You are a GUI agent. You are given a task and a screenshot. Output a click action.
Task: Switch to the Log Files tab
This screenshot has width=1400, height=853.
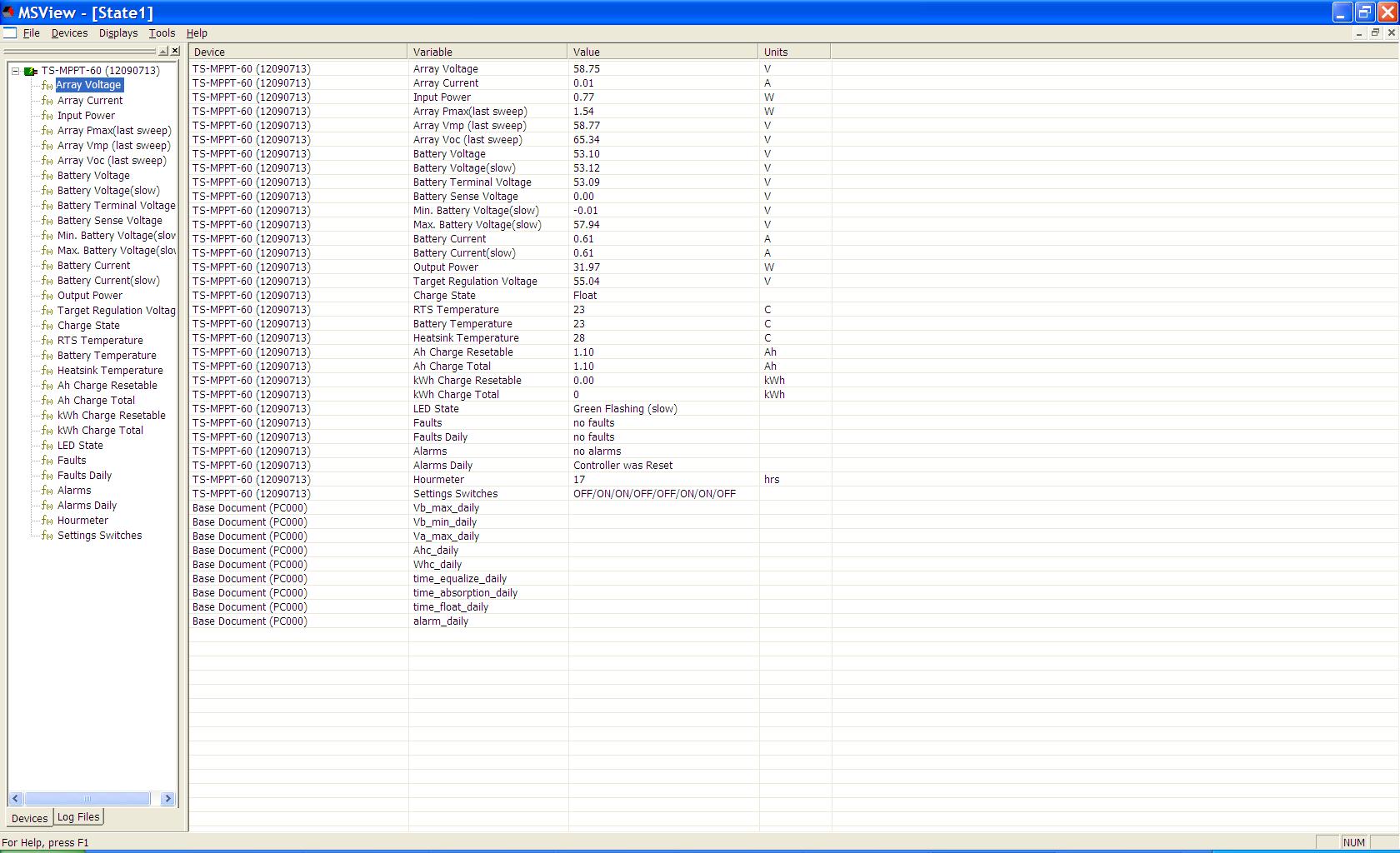click(78, 817)
